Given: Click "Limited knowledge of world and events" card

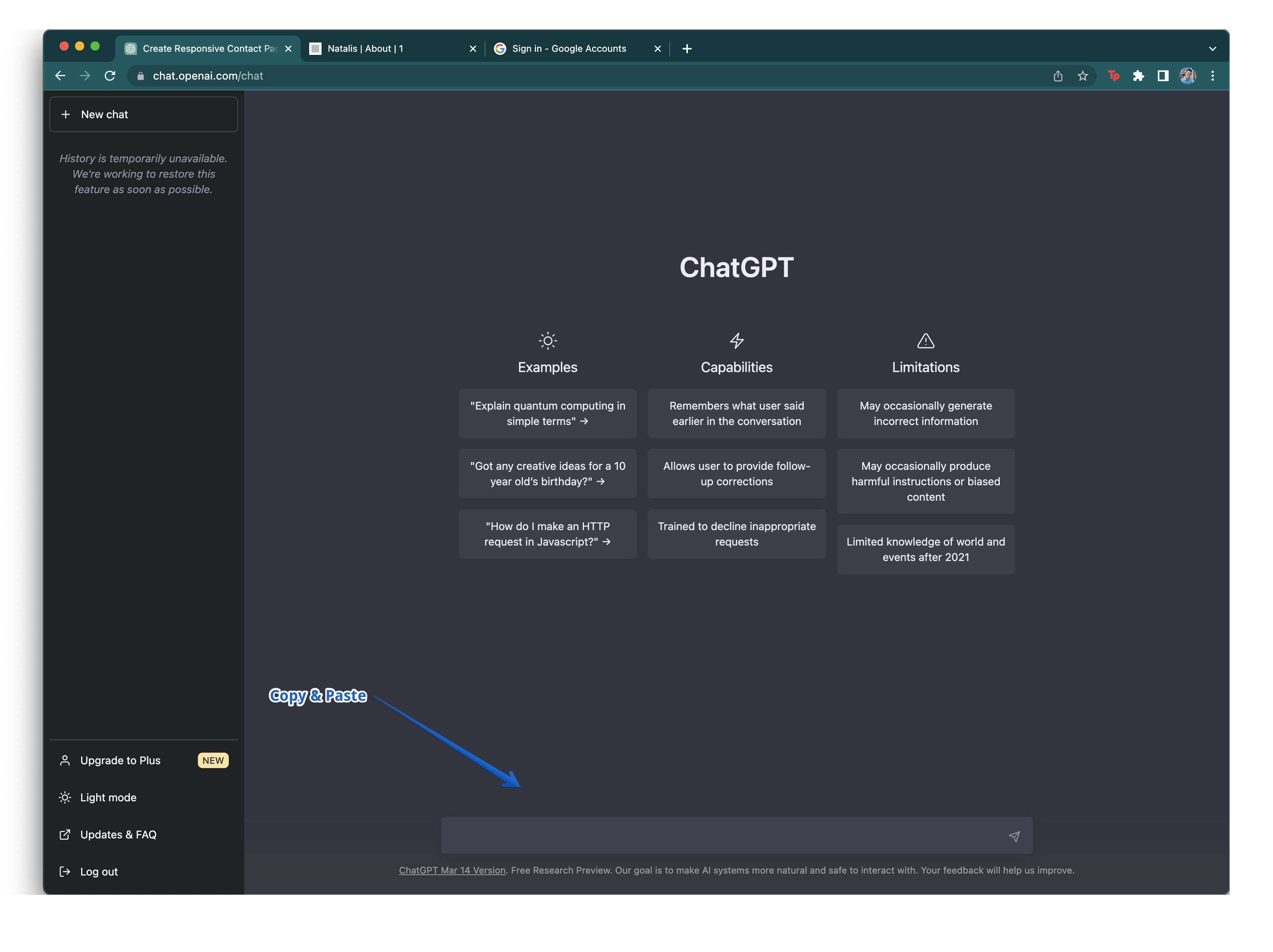Looking at the screenshot, I should point(926,549).
